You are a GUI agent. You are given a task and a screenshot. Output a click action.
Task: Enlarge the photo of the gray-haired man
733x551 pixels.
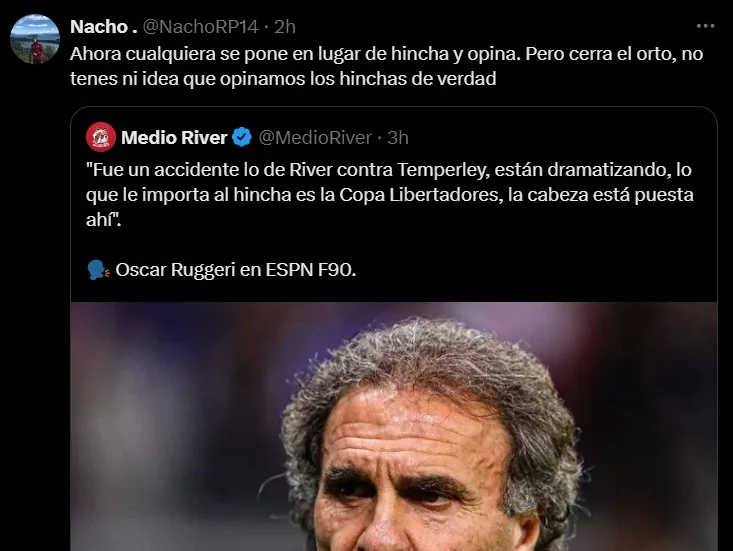[394, 426]
